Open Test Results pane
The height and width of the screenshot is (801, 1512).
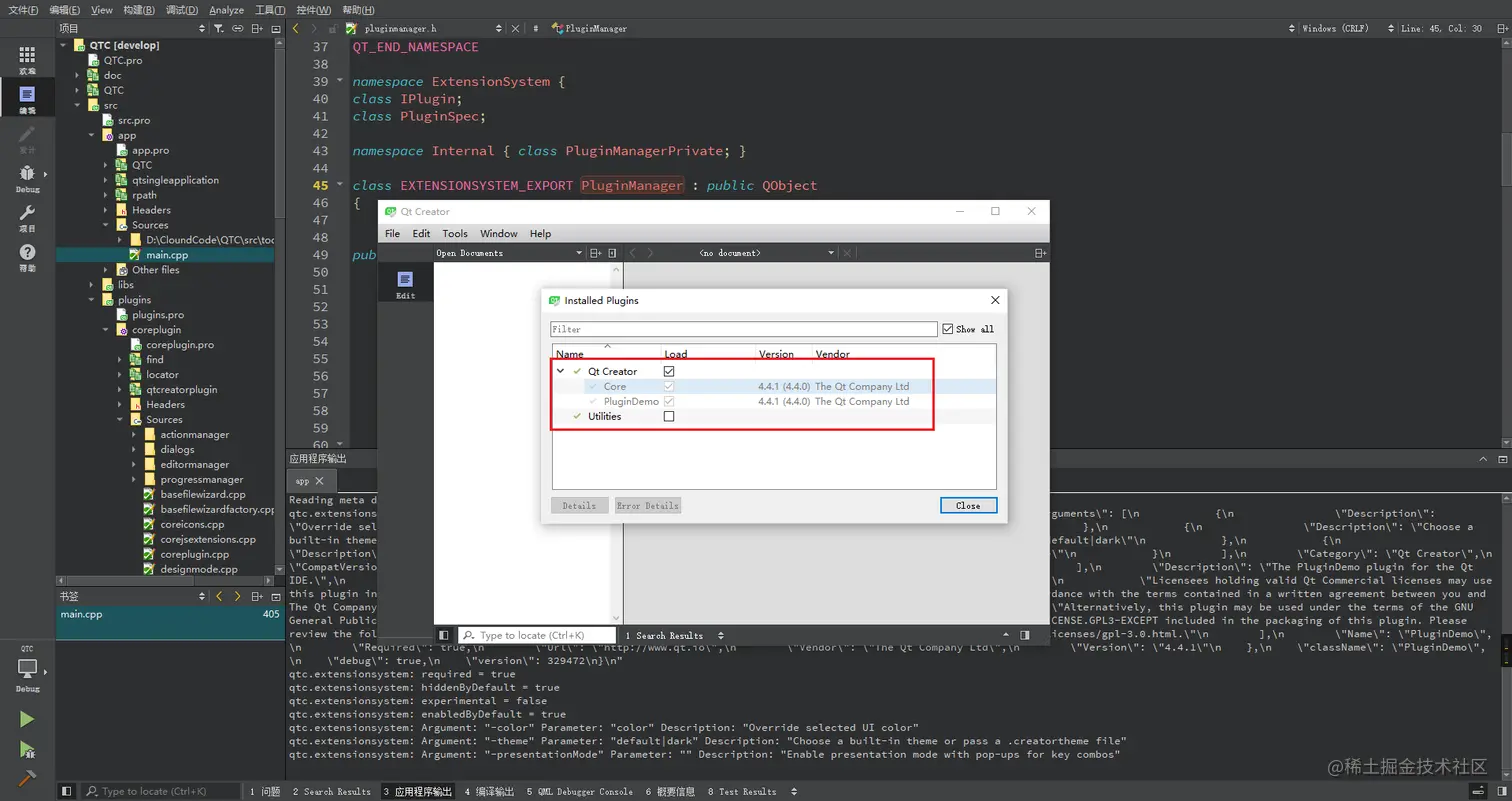click(x=742, y=791)
